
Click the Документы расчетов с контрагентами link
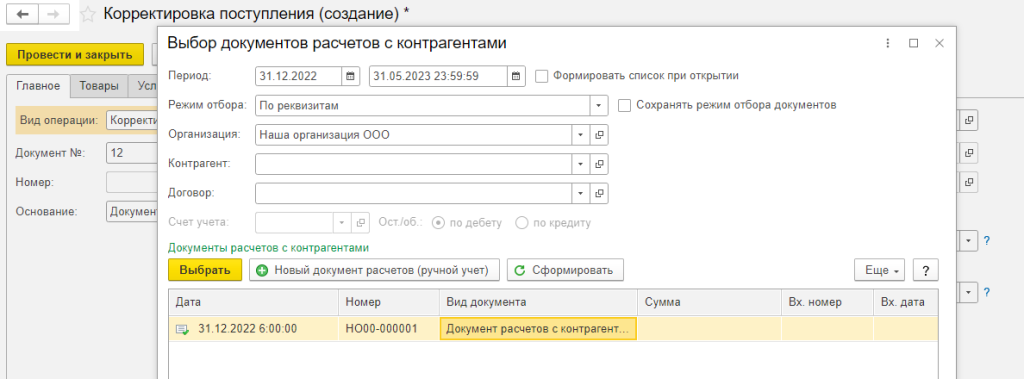coord(268,248)
